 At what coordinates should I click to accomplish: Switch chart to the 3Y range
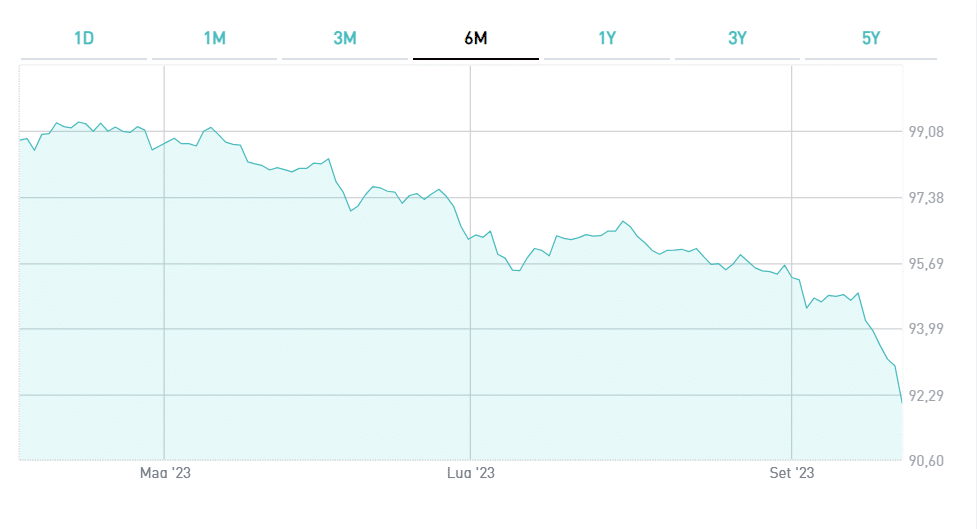[x=738, y=39]
